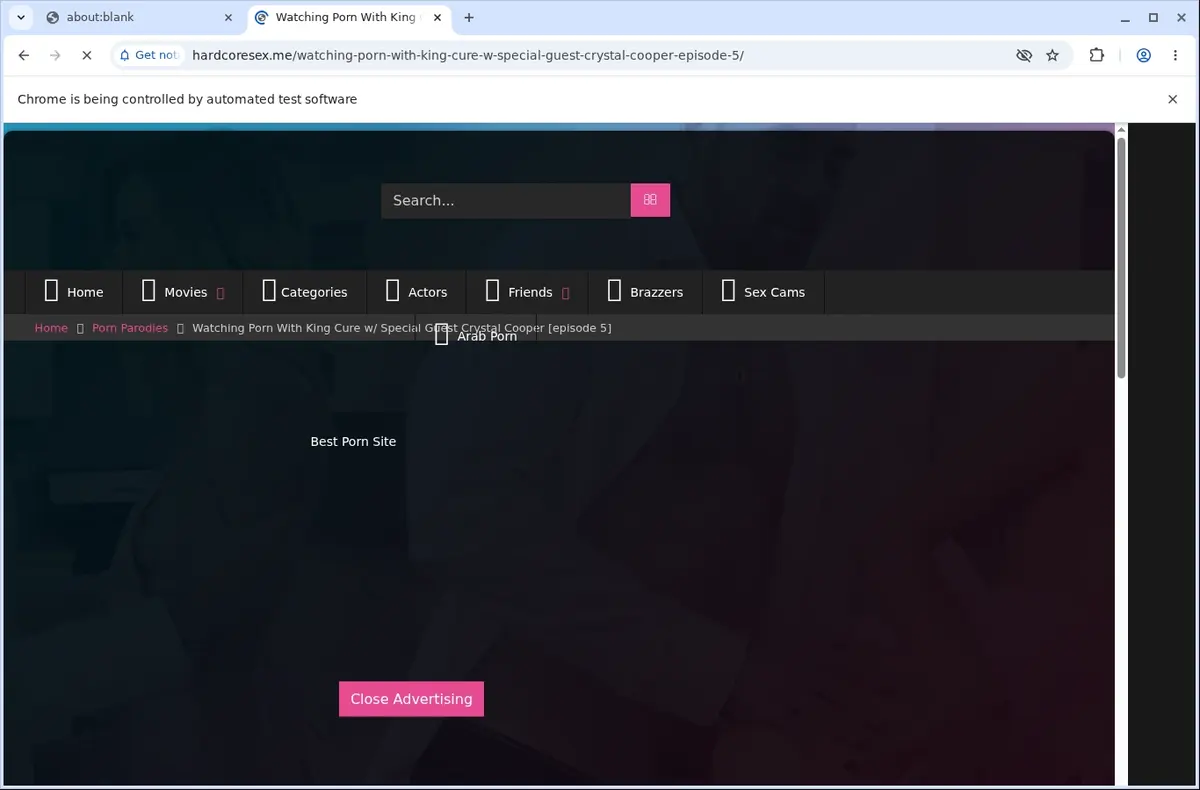
Task: Click the Close Advertising button
Action: click(411, 699)
